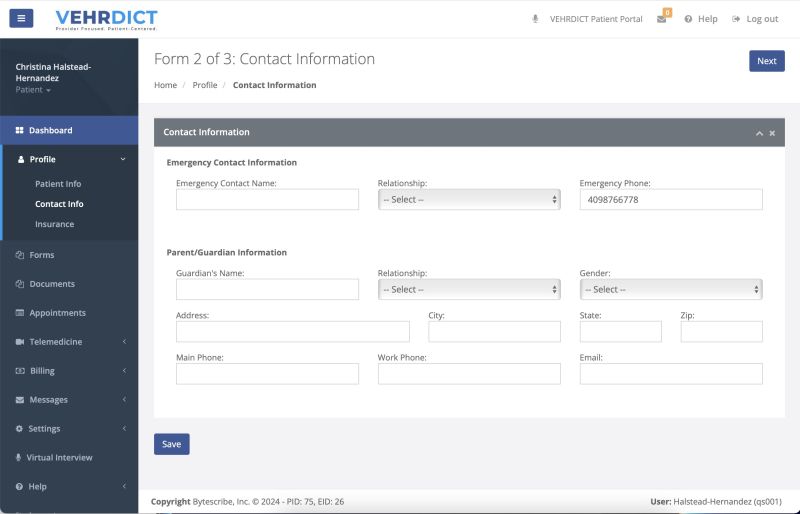Click the Save button

click(x=171, y=444)
